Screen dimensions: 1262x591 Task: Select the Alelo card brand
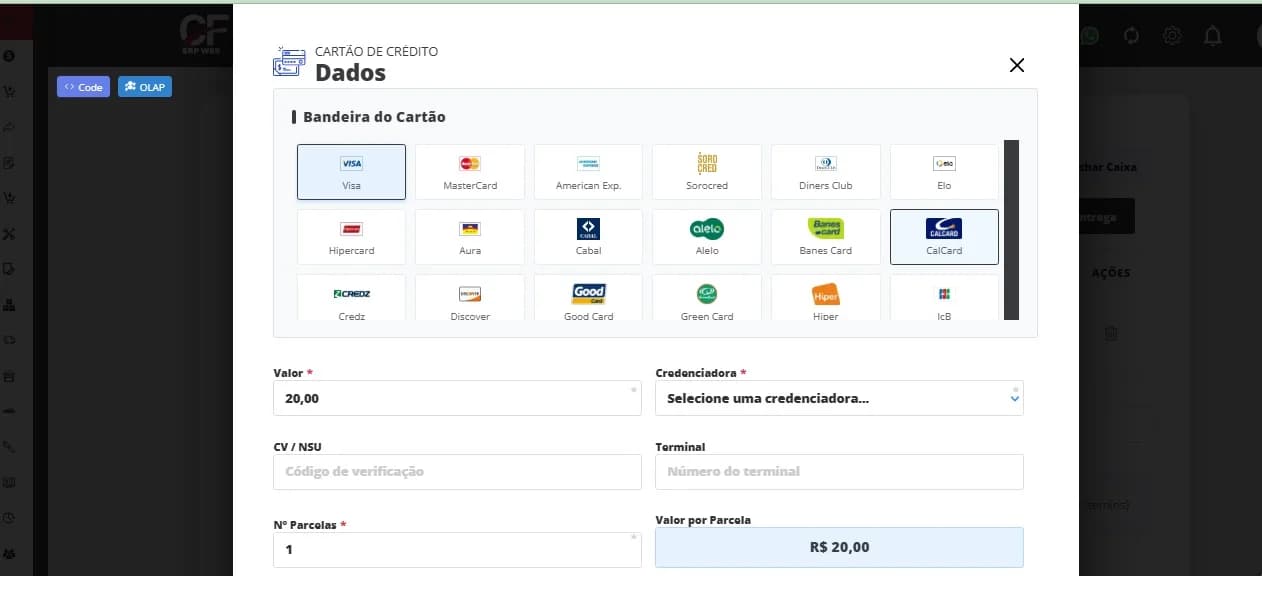(707, 237)
